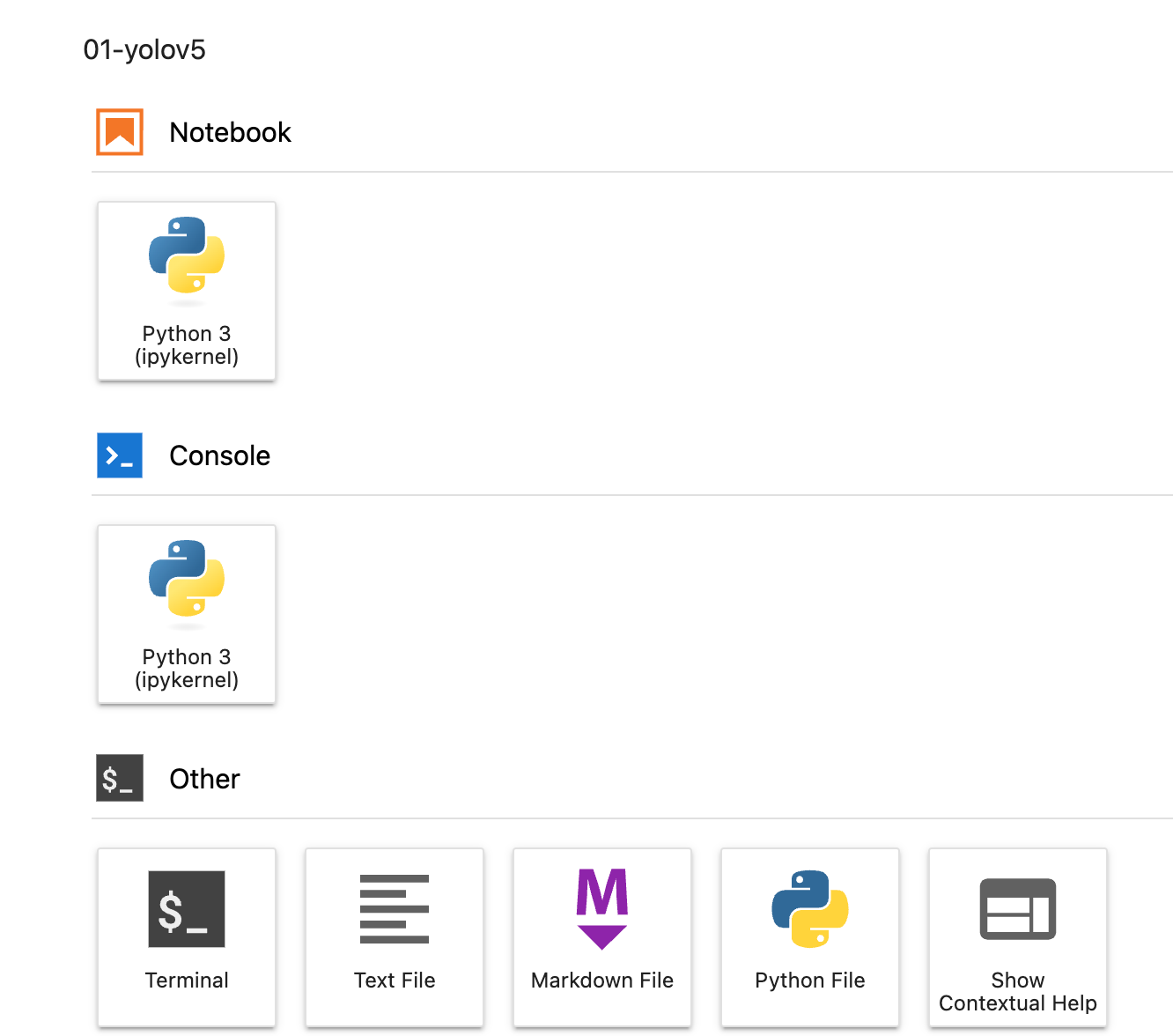Create a new Python File
1173x1036 pixels.
pos(810,938)
